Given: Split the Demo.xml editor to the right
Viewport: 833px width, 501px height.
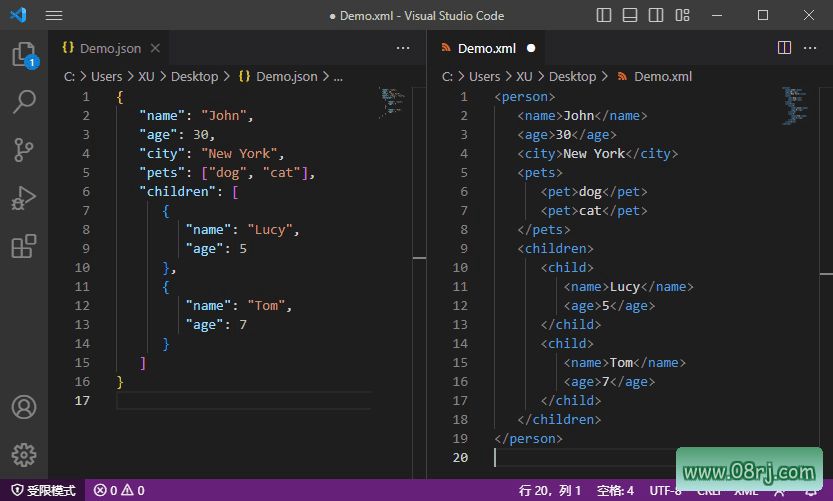Looking at the screenshot, I should pyautogui.click(x=784, y=48).
